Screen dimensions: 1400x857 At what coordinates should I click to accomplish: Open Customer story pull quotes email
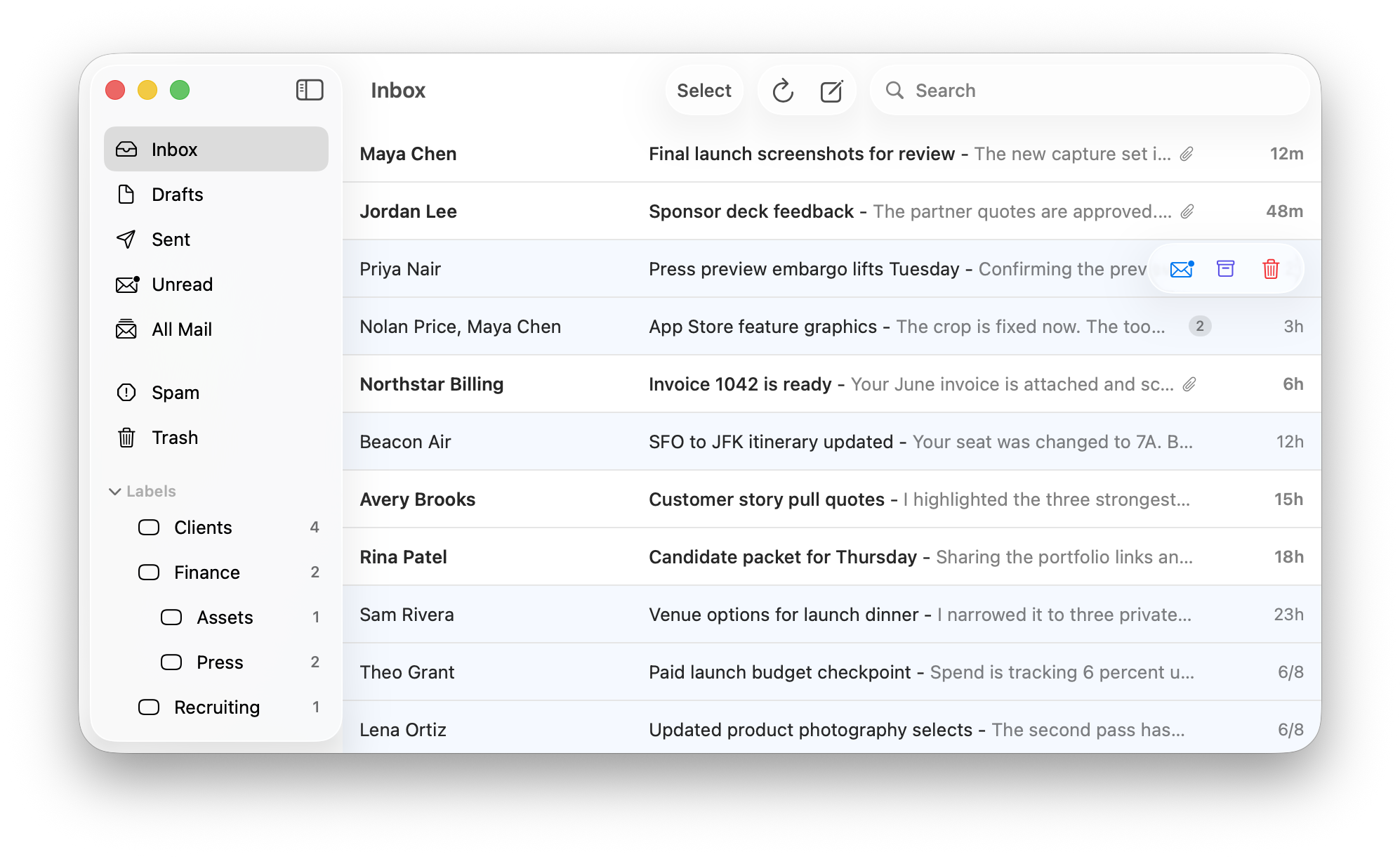[x=832, y=499]
